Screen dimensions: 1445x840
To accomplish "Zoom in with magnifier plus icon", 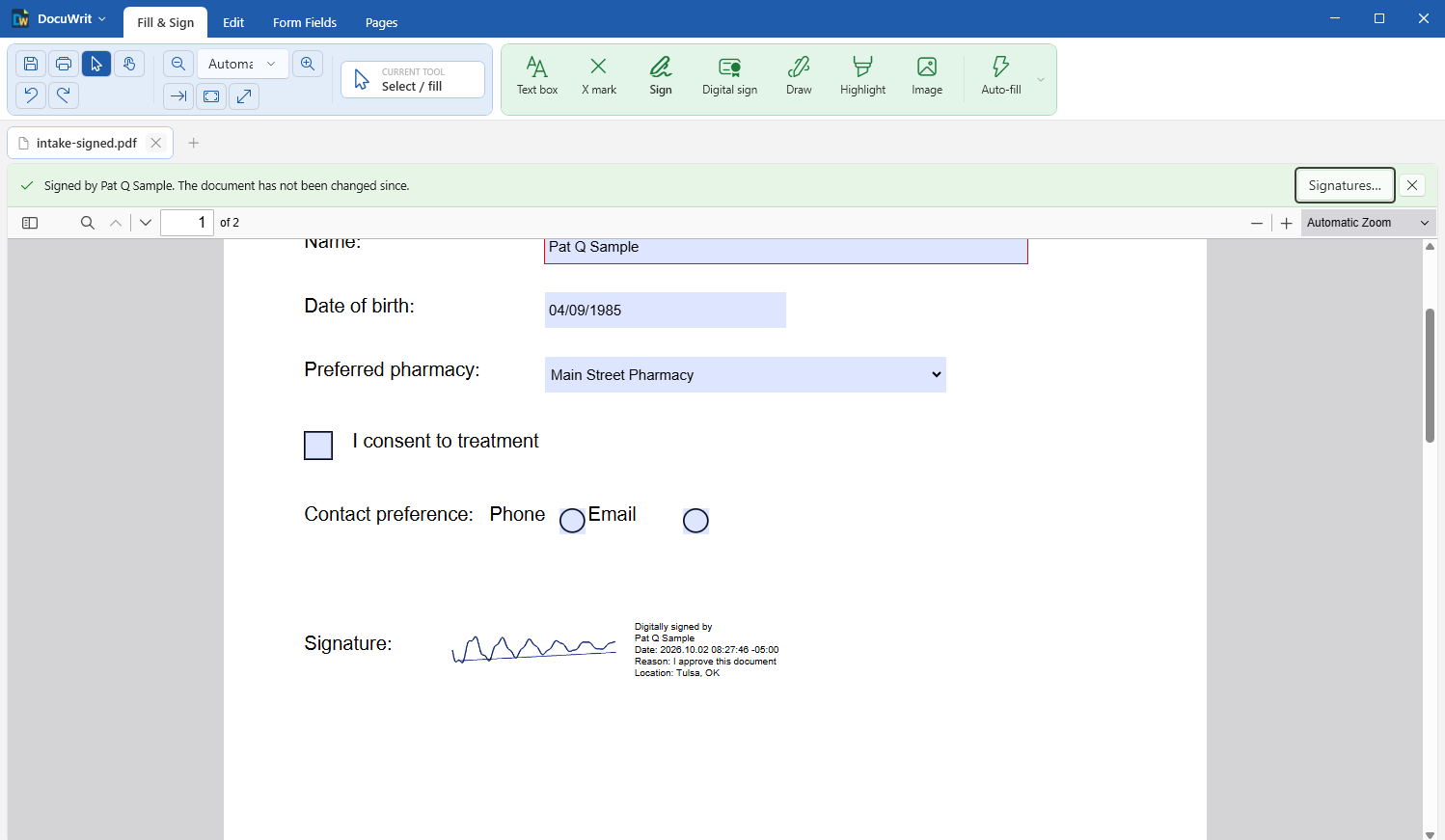I will point(308,64).
